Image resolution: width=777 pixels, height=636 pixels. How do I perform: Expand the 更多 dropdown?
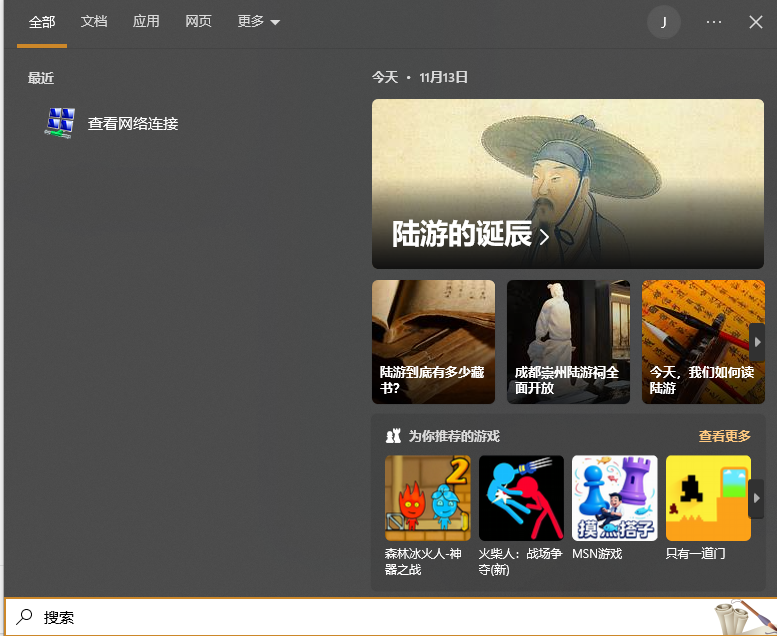pos(259,22)
